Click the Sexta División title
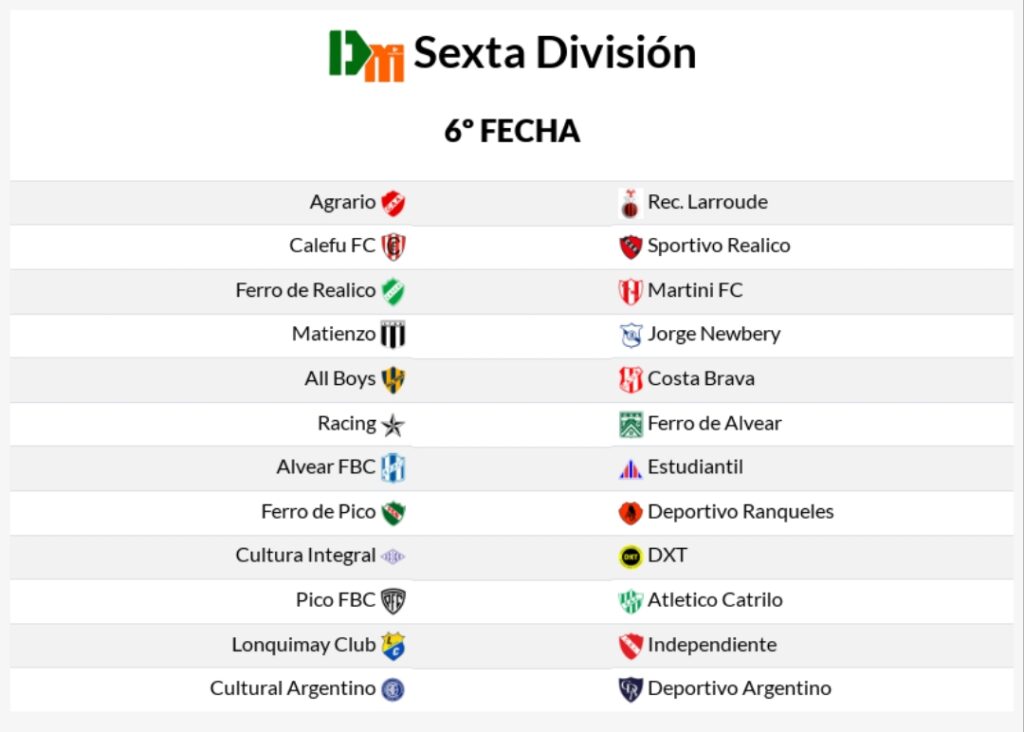Screen dimensions: 1024x732 point(555,53)
